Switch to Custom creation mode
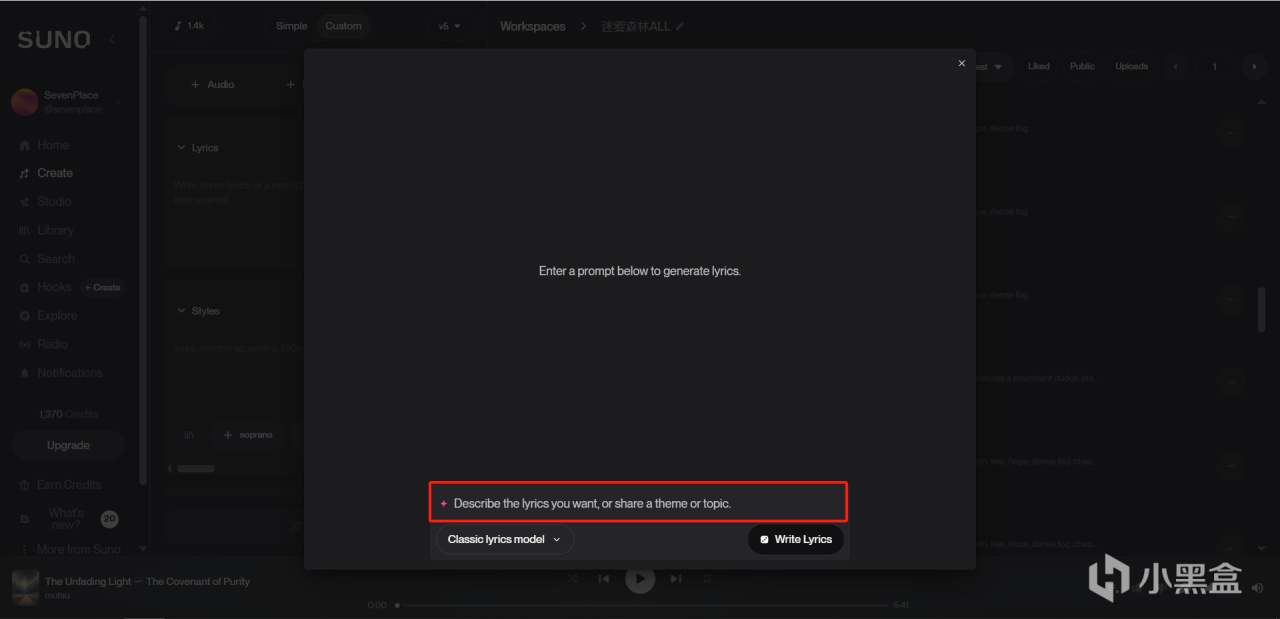1280x619 pixels. (x=343, y=26)
